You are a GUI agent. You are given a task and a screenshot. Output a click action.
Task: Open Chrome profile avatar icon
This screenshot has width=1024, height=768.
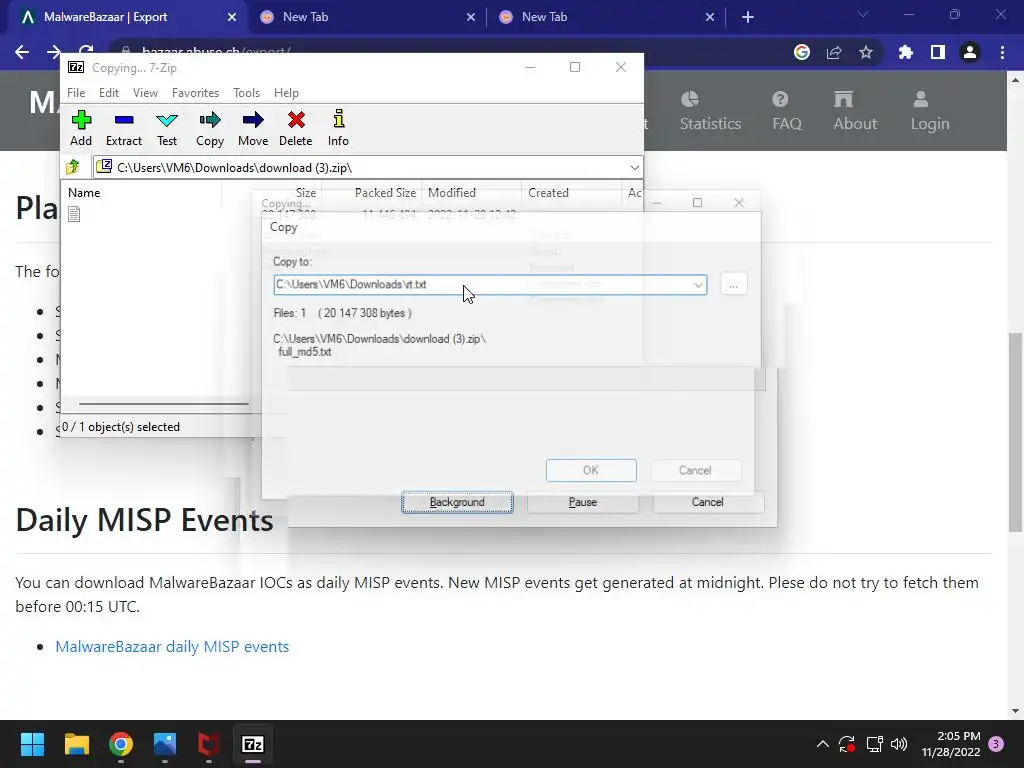[x=970, y=52]
